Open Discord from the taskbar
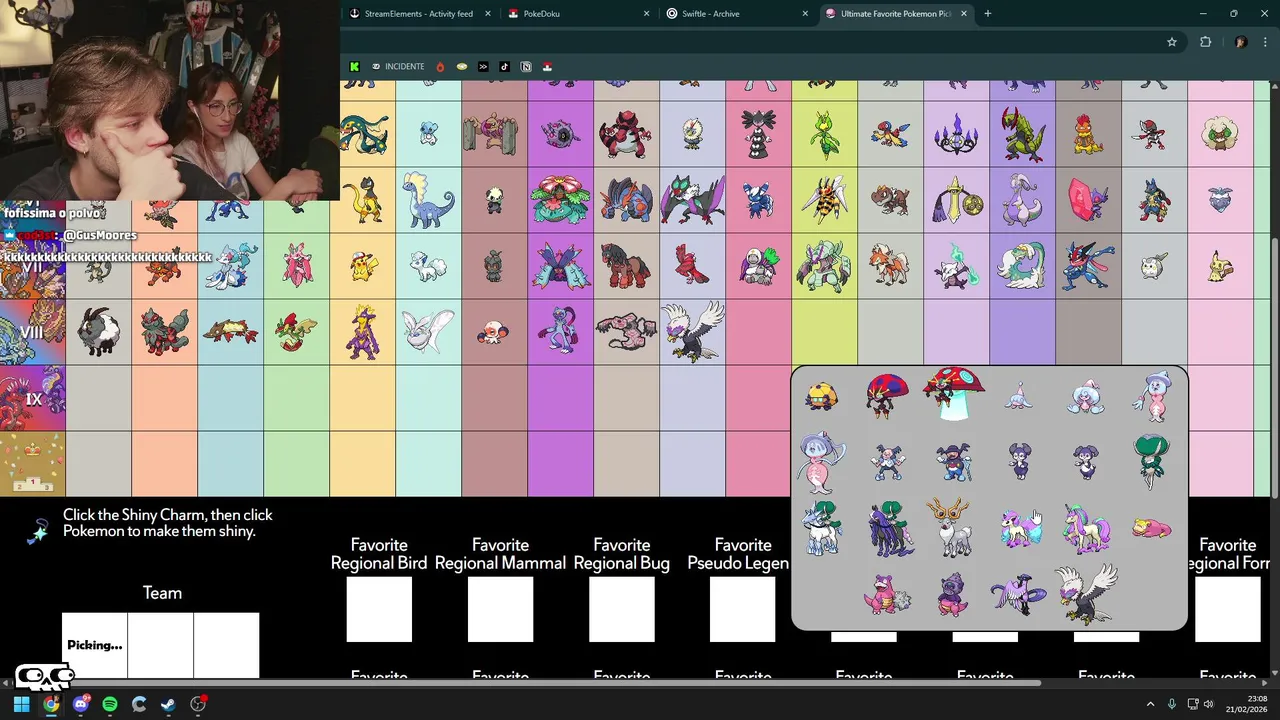This screenshot has height=720, width=1280. tap(81, 704)
